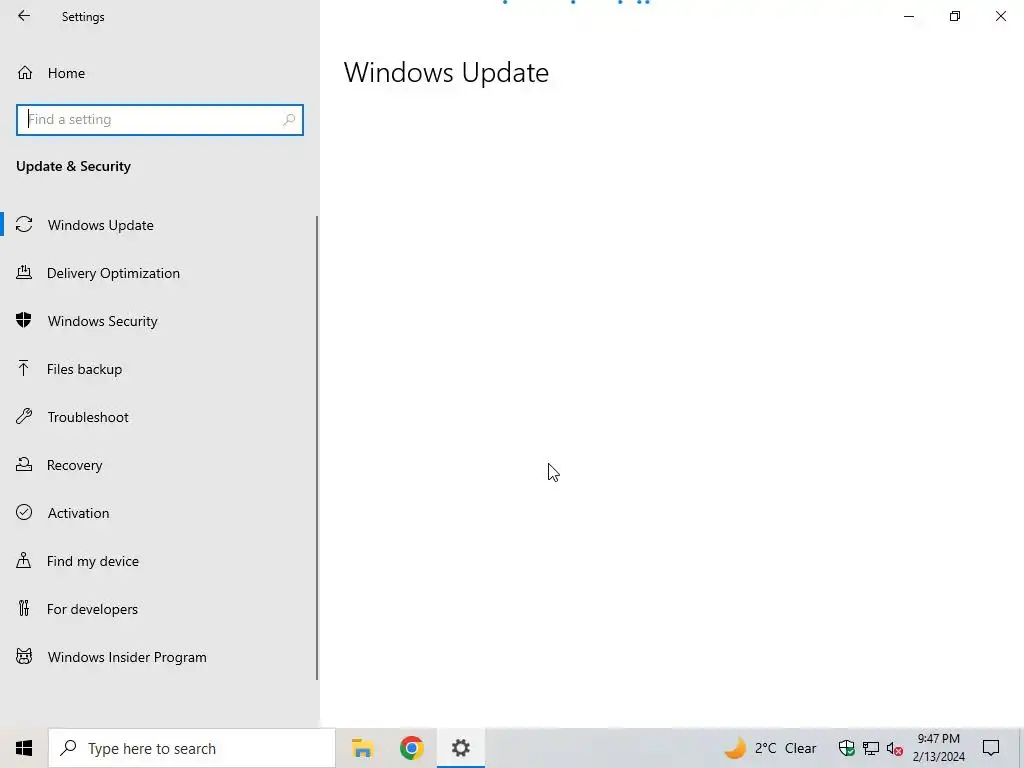This screenshot has height=768, width=1024.
Task: Click the Type here to search box
Action: tap(191, 748)
